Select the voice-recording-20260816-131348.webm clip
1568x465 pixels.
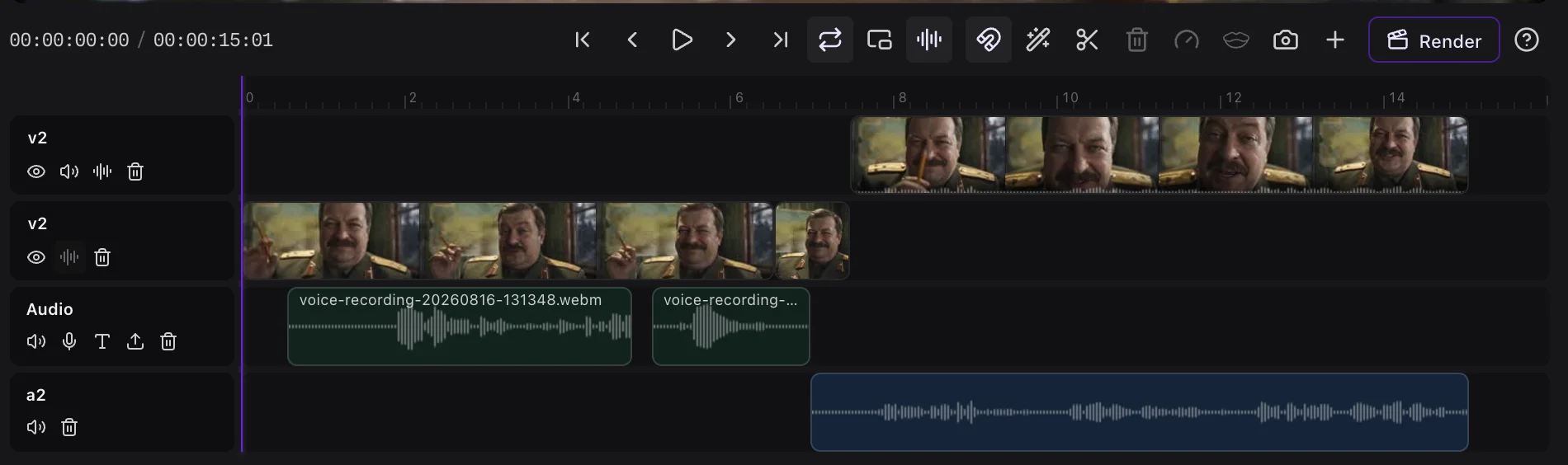coord(460,326)
